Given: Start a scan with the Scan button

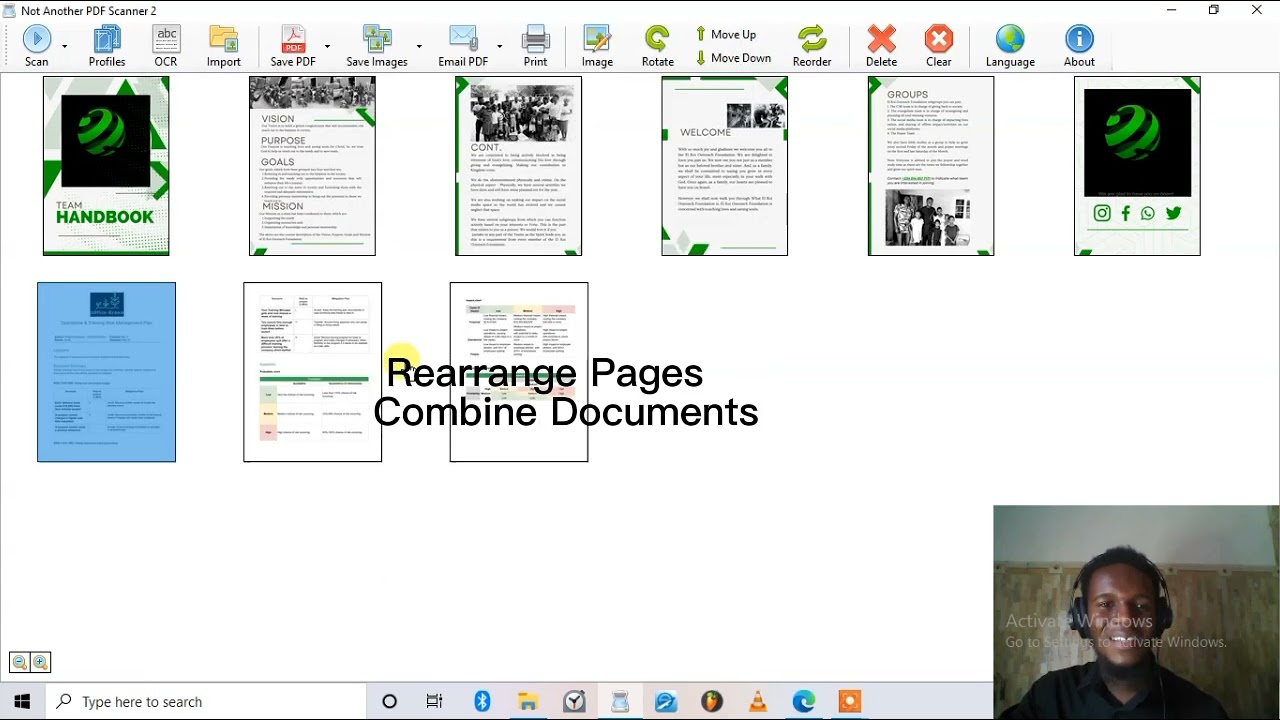Looking at the screenshot, I should (x=37, y=46).
